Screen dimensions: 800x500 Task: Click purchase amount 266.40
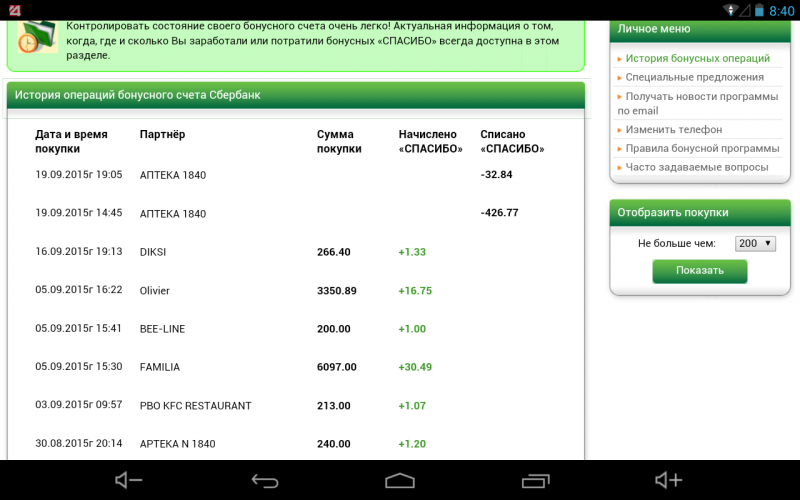click(x=334, y=252)
